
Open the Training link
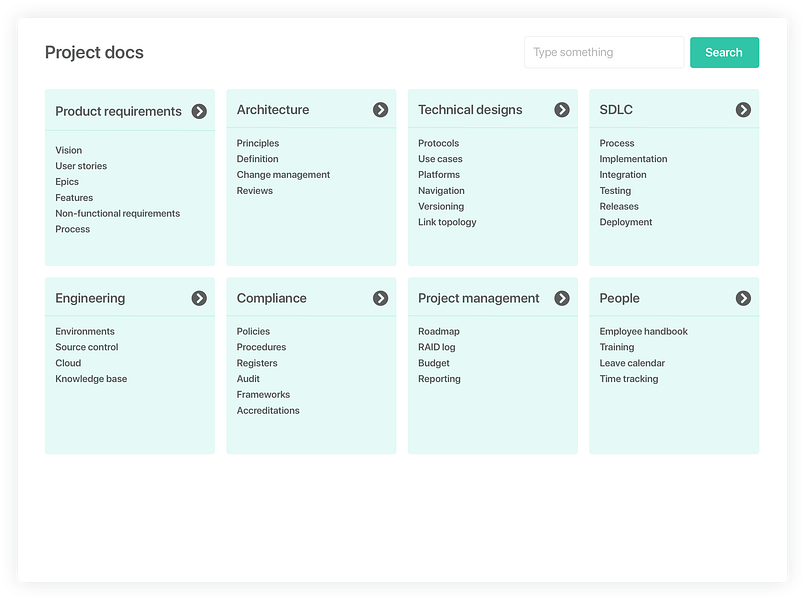tap(617, 347)
